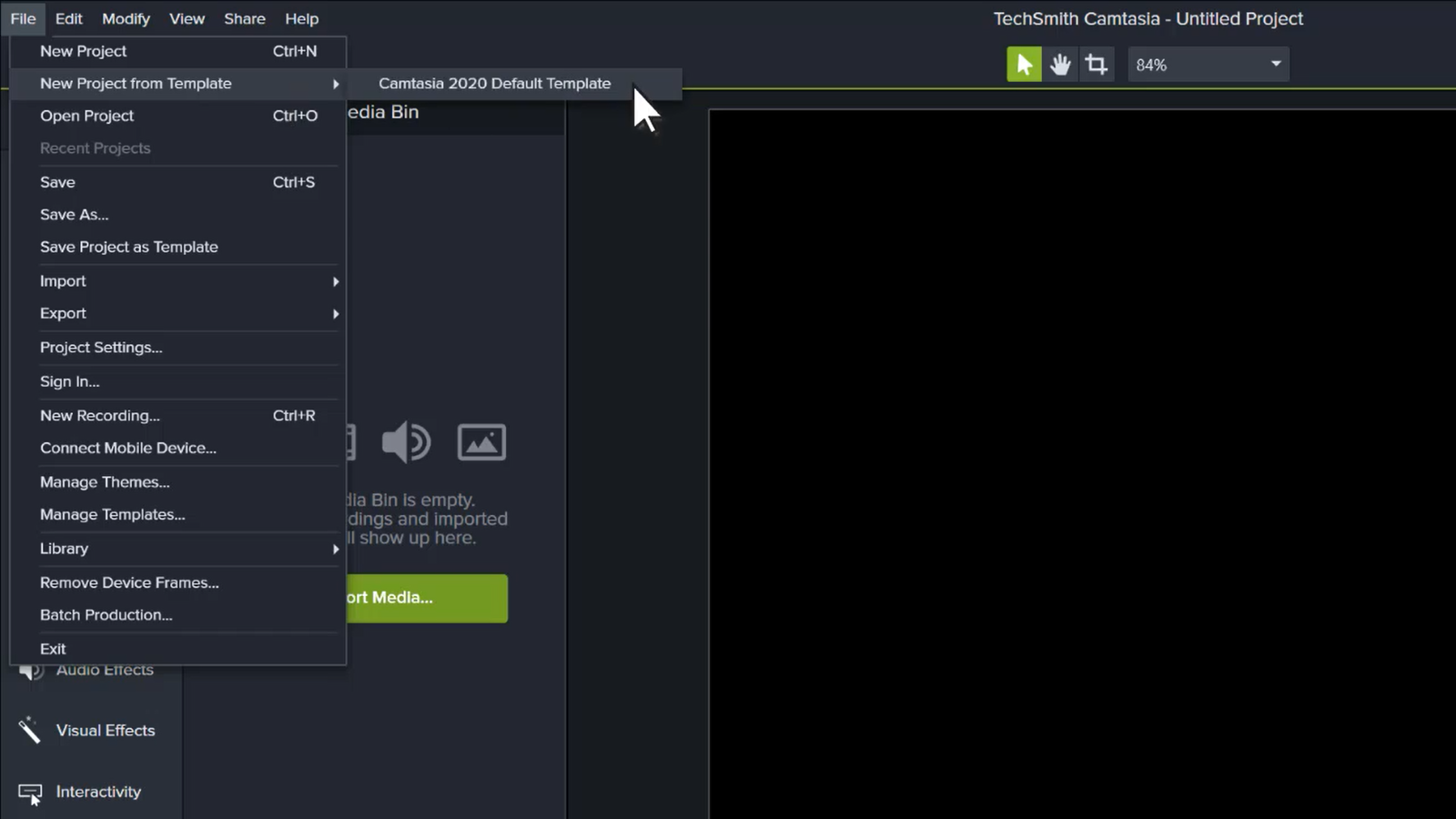Open Manage Templates... entry

[178, 514]
